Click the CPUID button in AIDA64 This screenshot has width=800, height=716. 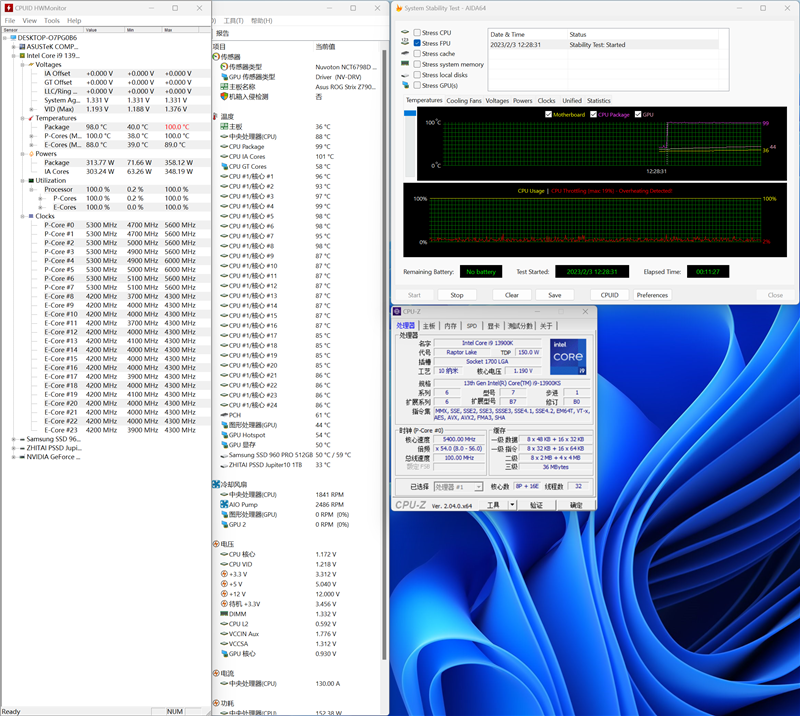point(611,294)
